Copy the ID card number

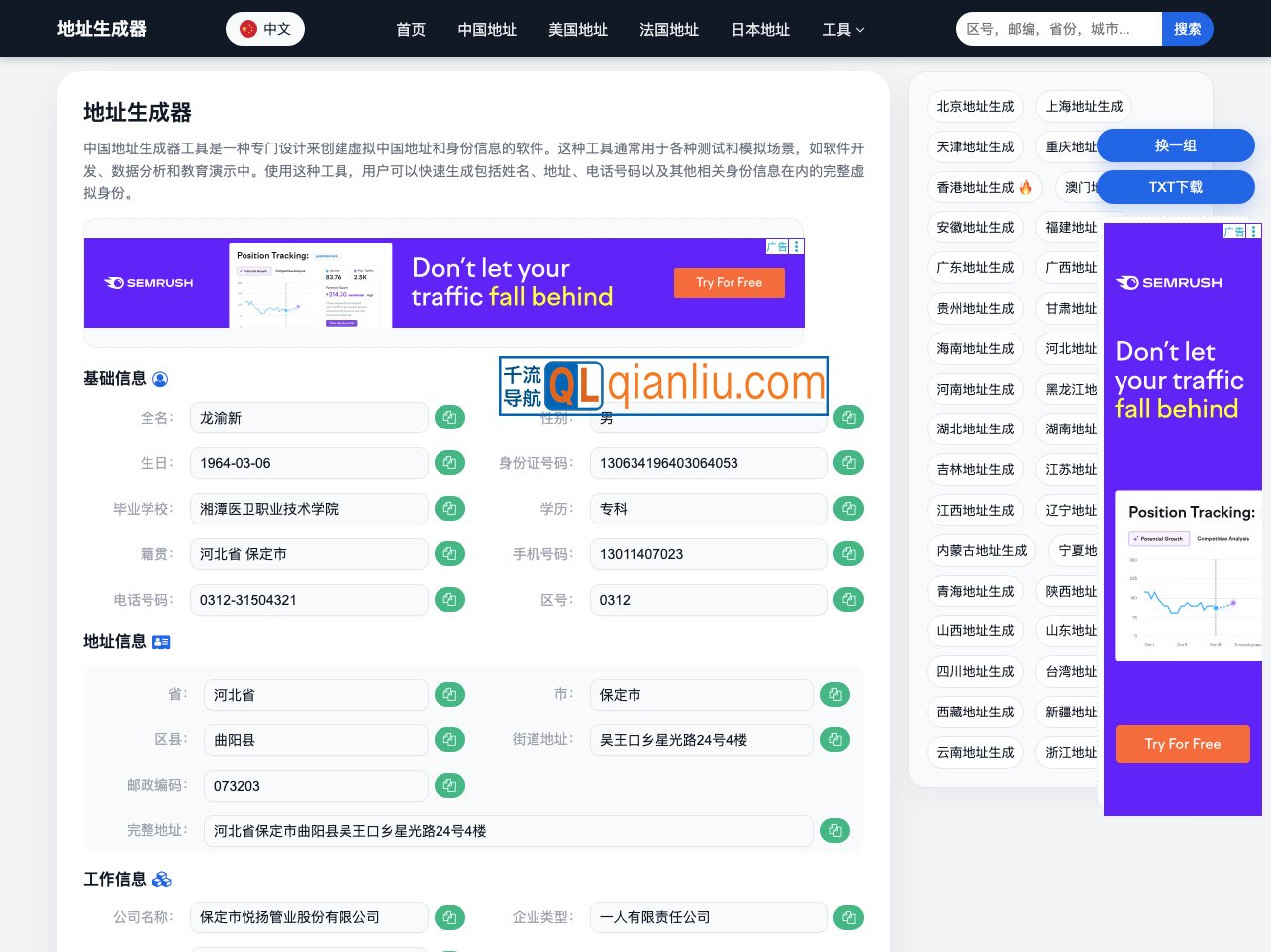click(848, 463)
